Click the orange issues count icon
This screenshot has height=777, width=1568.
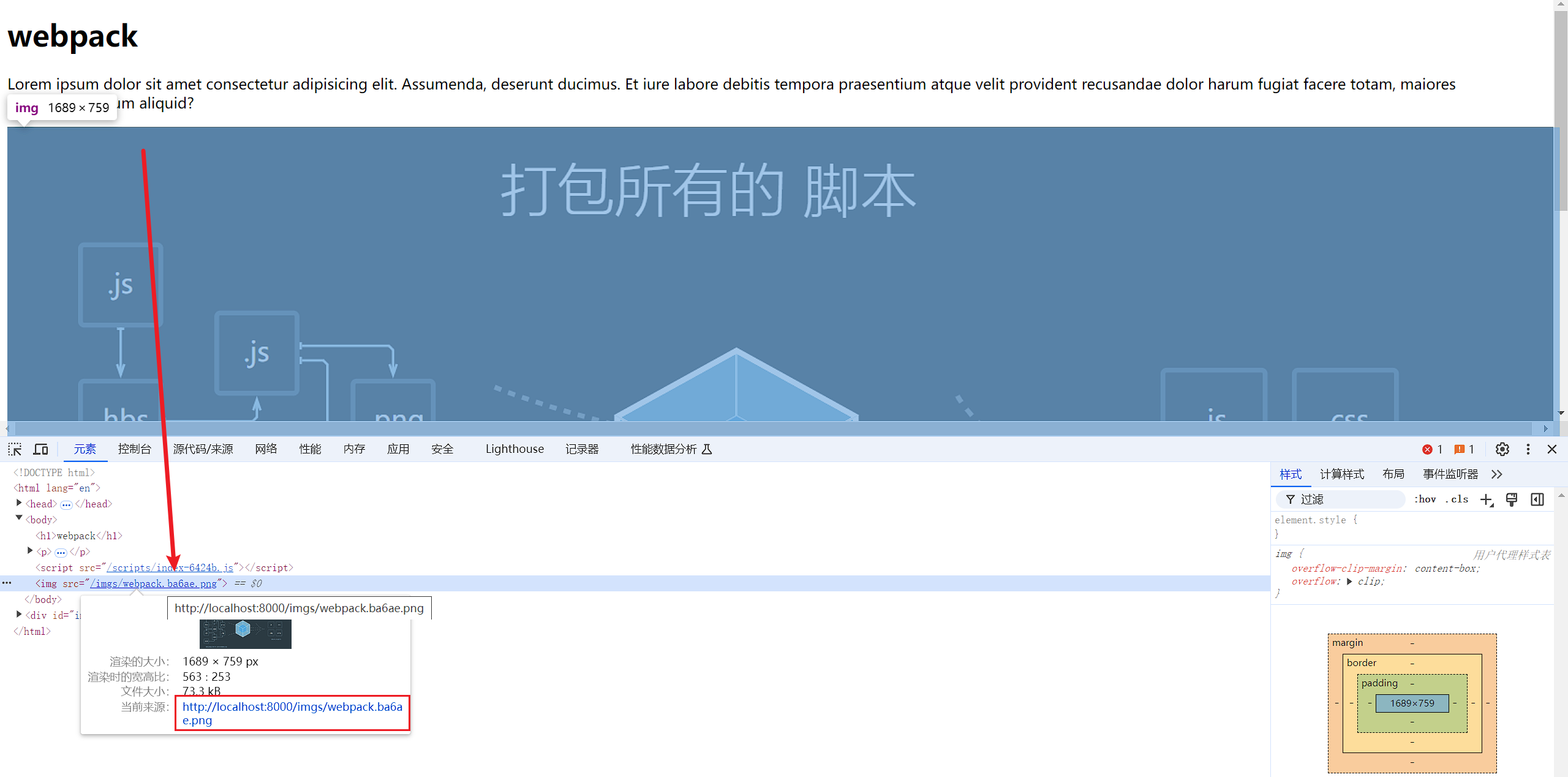tap(1460, 449)
